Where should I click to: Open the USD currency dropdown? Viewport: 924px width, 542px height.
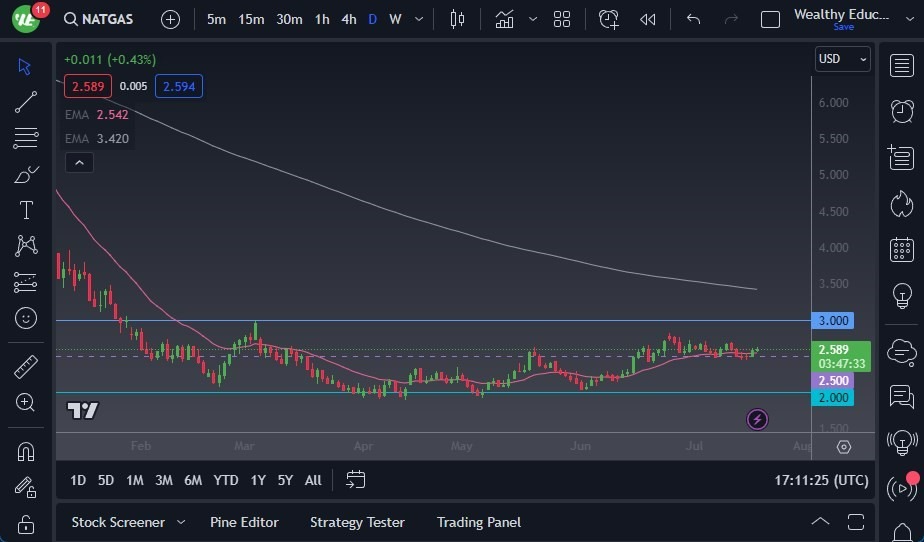(842, 59)
